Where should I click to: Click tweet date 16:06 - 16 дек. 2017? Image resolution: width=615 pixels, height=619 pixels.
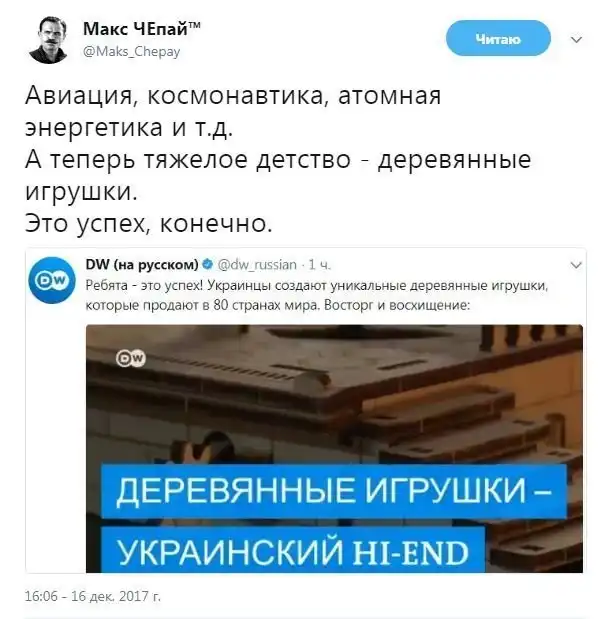tap(93, 596)
